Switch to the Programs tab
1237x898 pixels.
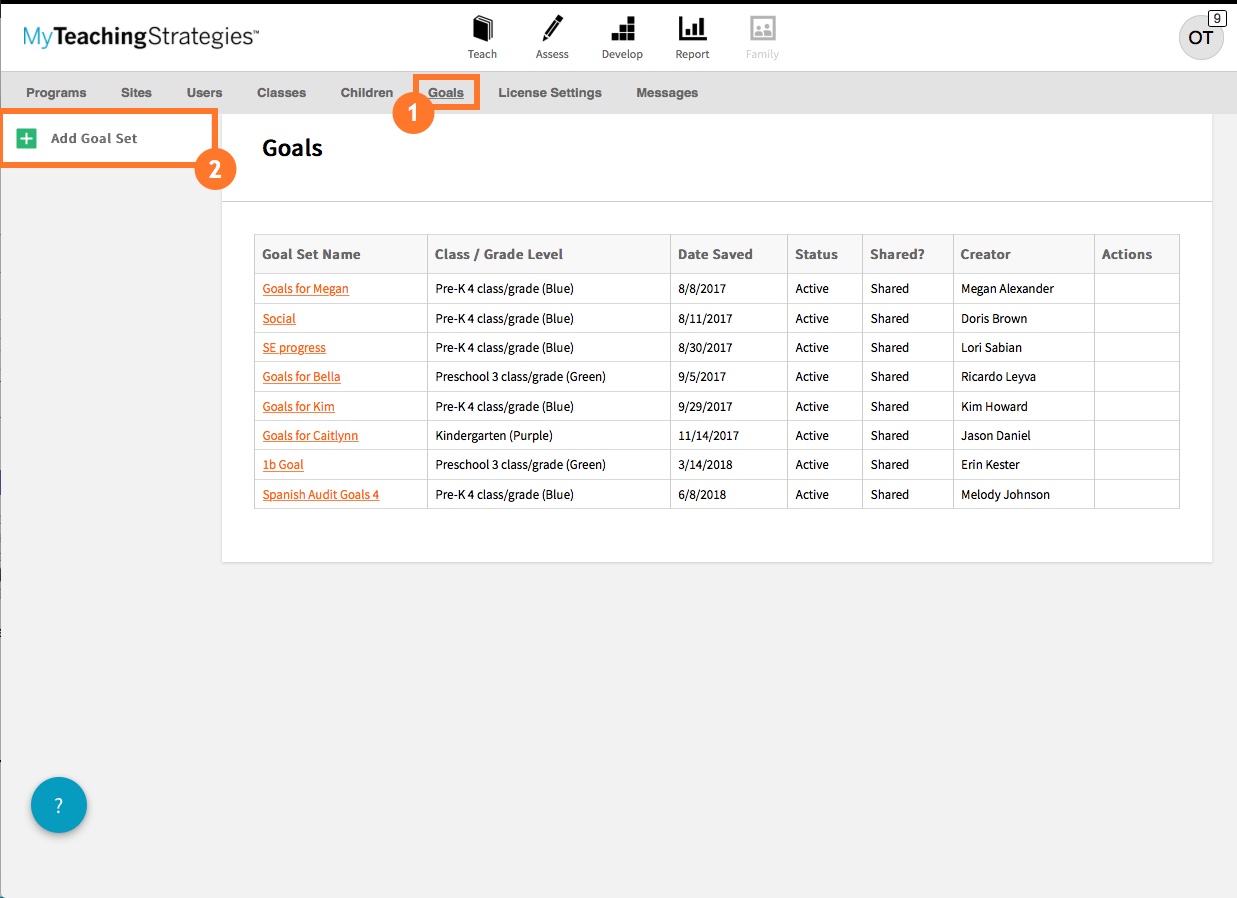pos(56,93)
